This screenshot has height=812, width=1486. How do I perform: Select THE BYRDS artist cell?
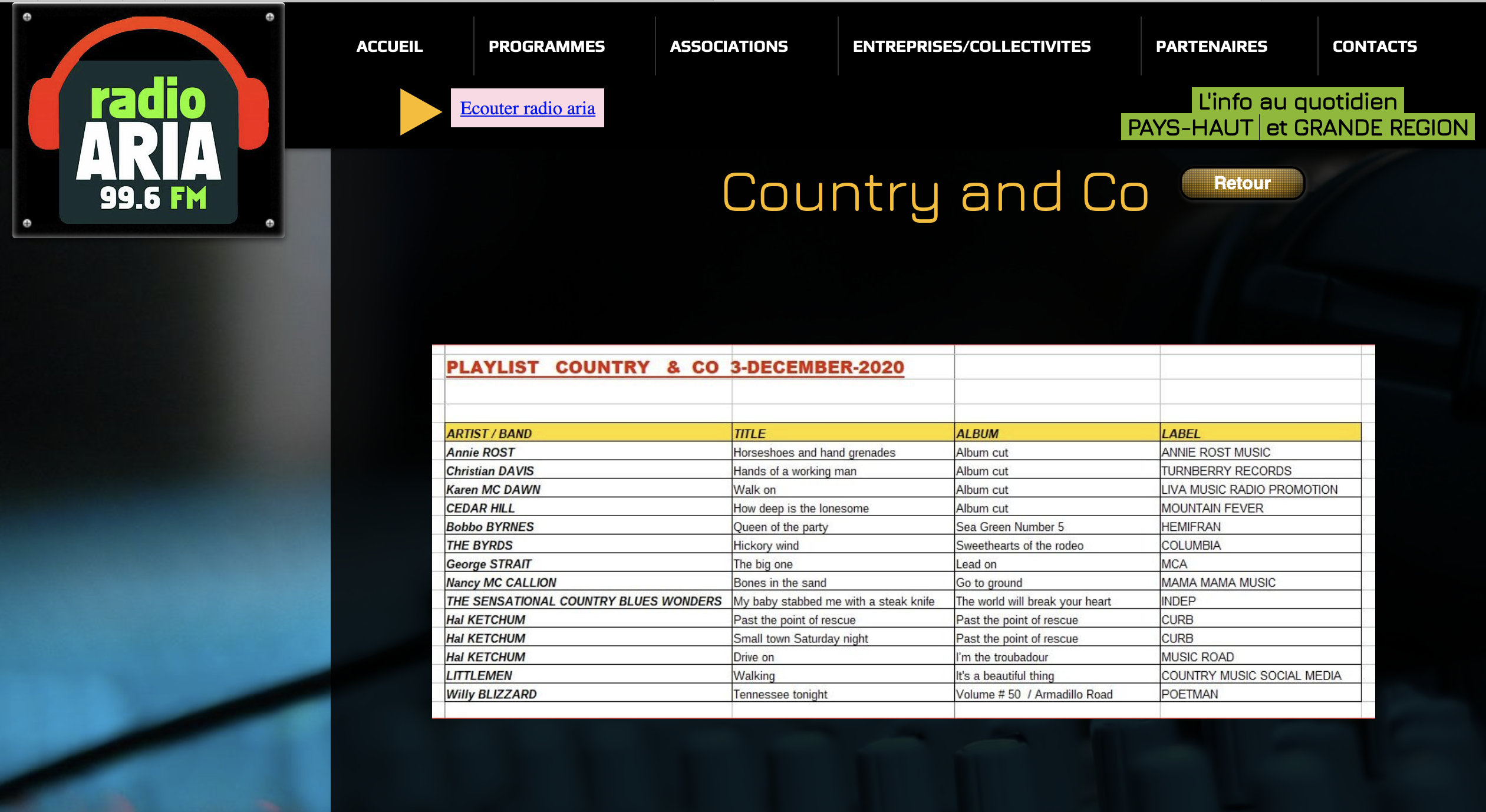[588, 545]
